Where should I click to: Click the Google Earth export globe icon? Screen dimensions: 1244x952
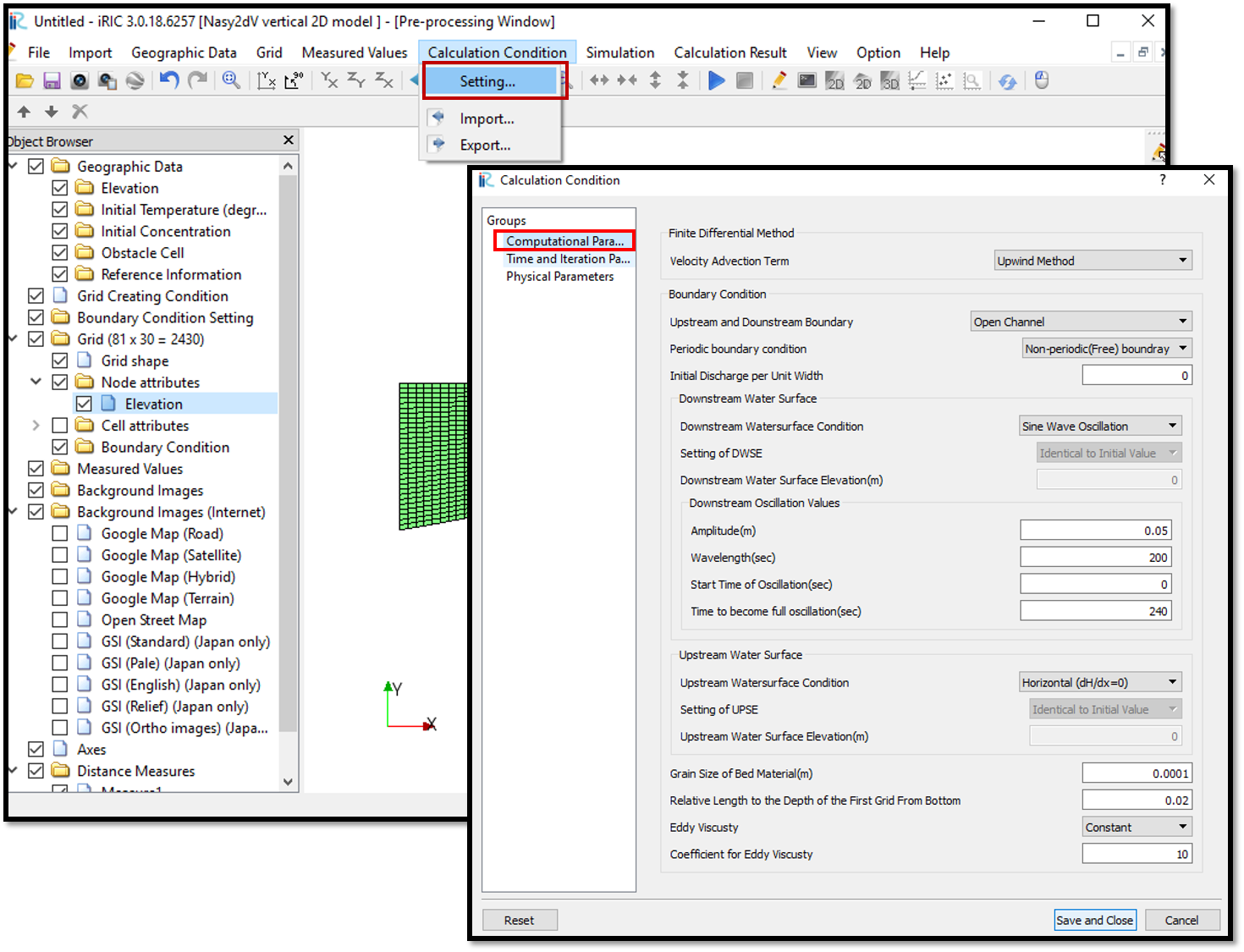click(x=135, y=81)
